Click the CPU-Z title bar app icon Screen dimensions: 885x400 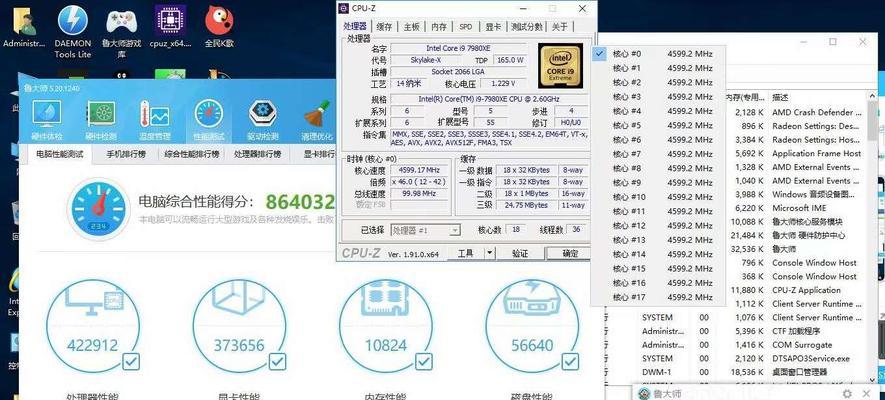click(344, 8)
